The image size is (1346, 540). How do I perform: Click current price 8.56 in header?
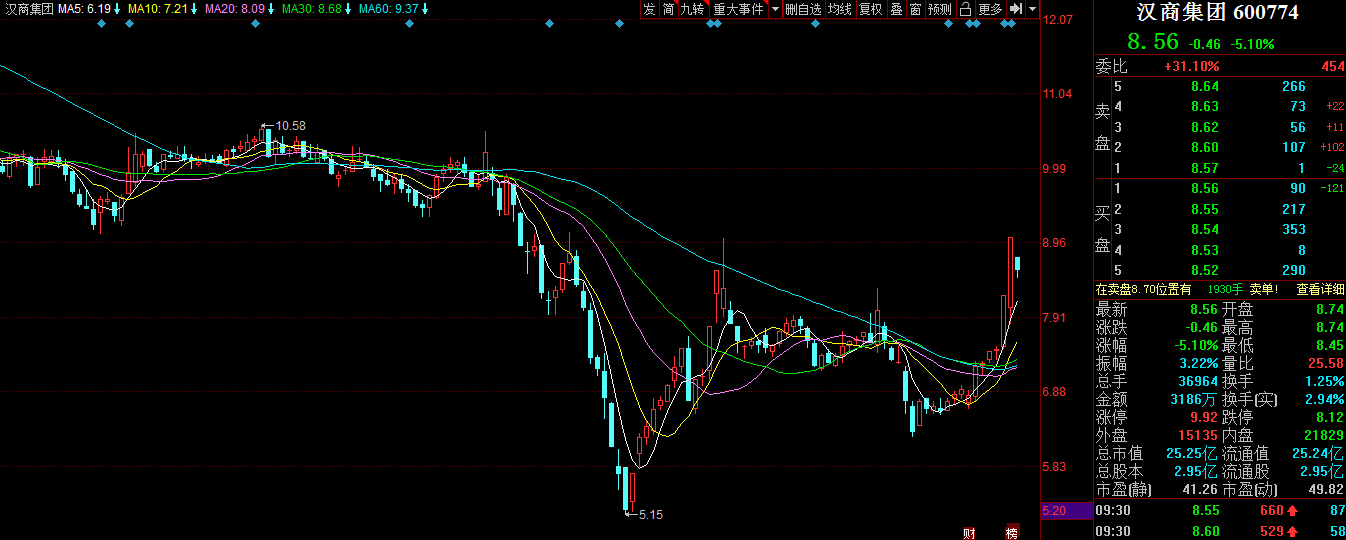[1153, 42]
